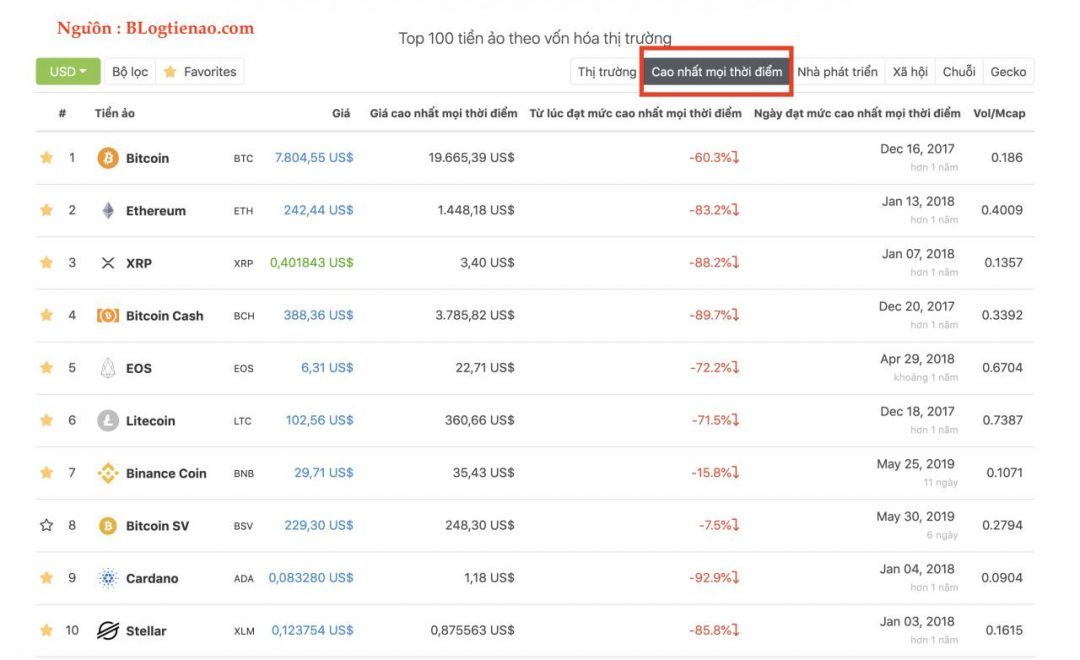Viewport: 1080px width, 660px height.
Task: Click the Bitcoin Cash coin logo
Action: (x=107, y=316)
